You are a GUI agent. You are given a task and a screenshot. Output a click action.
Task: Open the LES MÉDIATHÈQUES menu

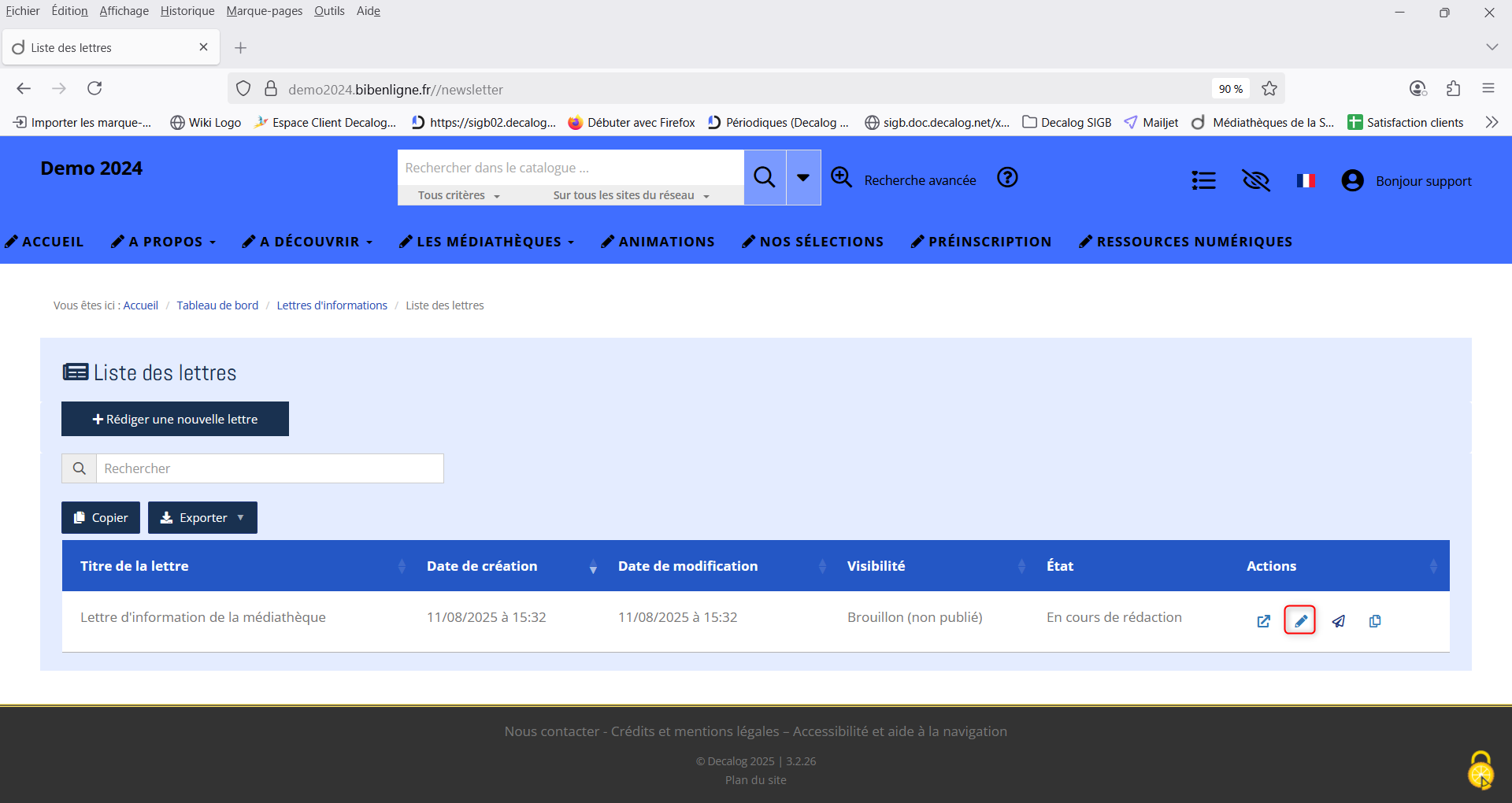pos(487,242)
